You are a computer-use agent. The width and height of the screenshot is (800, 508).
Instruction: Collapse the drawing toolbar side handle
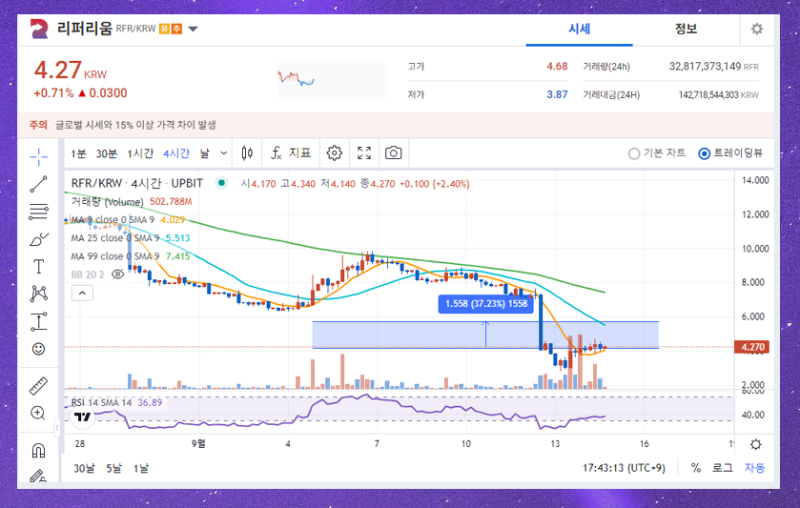point(57,427)
